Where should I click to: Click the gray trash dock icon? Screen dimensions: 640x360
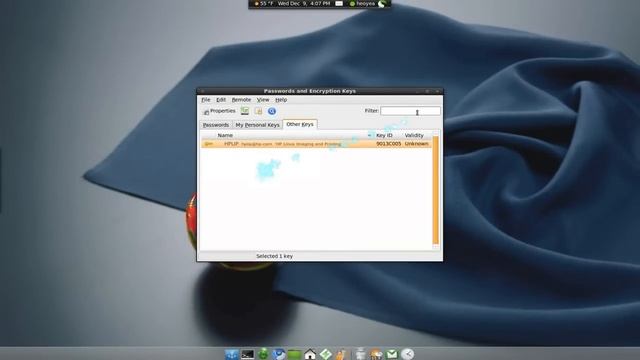(360, 354)
